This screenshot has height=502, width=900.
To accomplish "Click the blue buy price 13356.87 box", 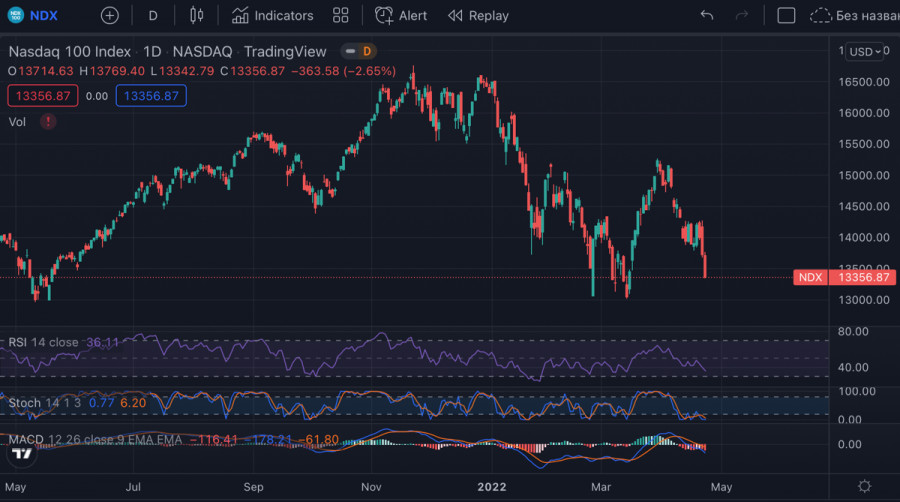I will (151, 96).
